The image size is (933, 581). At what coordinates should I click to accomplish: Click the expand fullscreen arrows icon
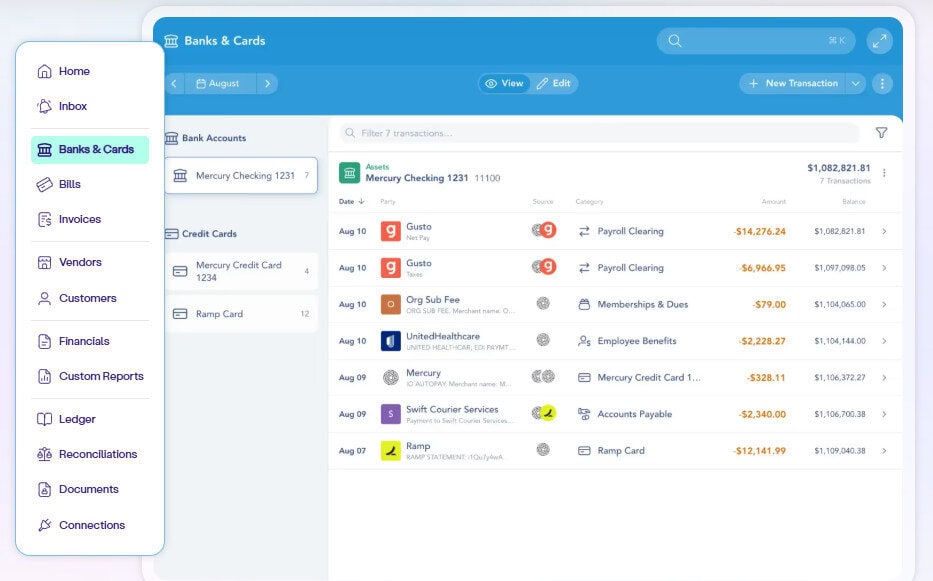[879, 41]
